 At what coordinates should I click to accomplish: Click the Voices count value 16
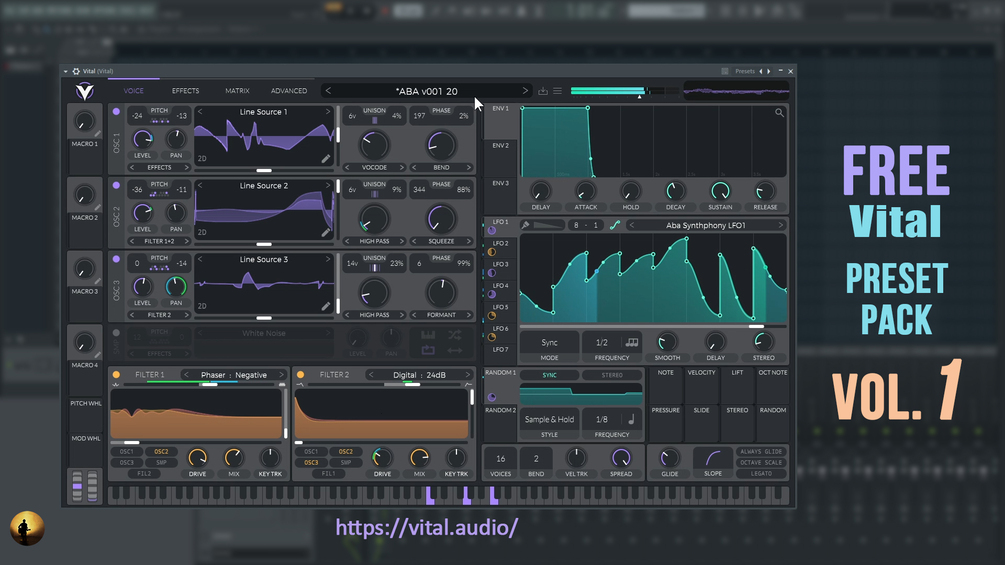click(x=501, y=459)
